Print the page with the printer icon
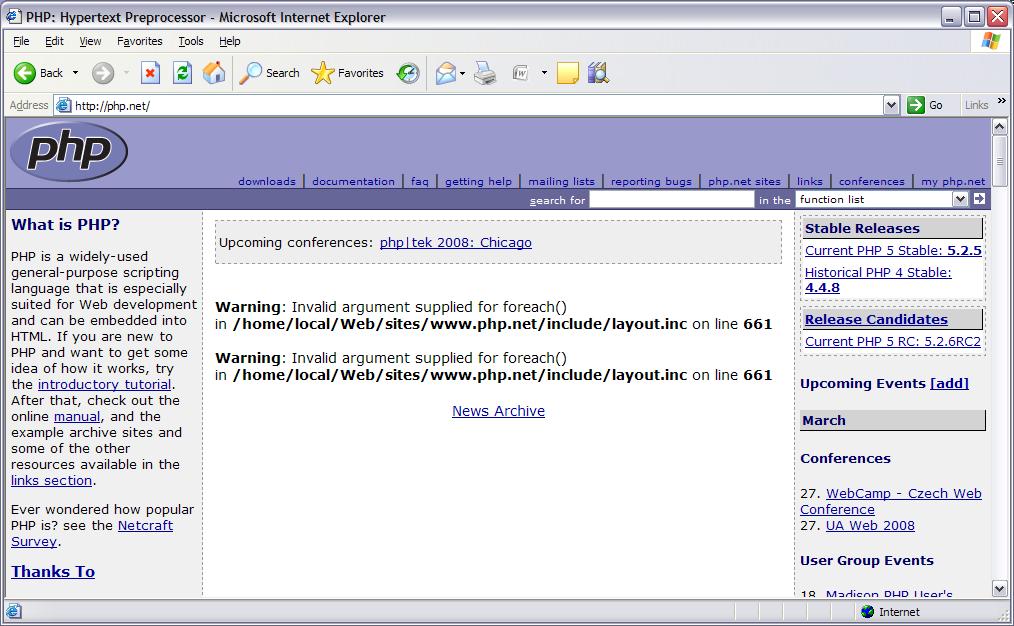The image size is (1014, 626). click(485, 73)
